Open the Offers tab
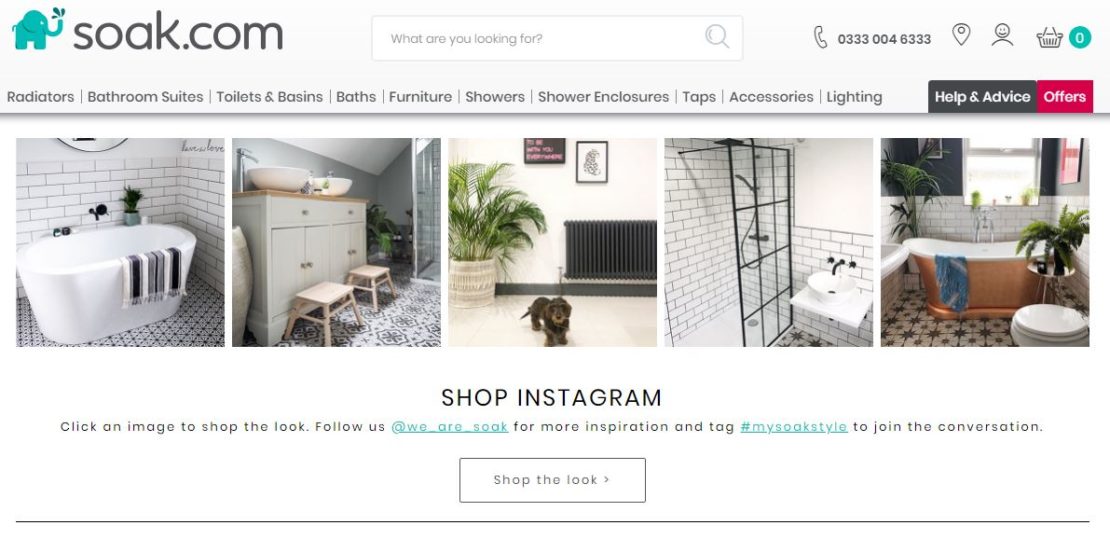The image size is (1110, 553). tap(1065, 97)
